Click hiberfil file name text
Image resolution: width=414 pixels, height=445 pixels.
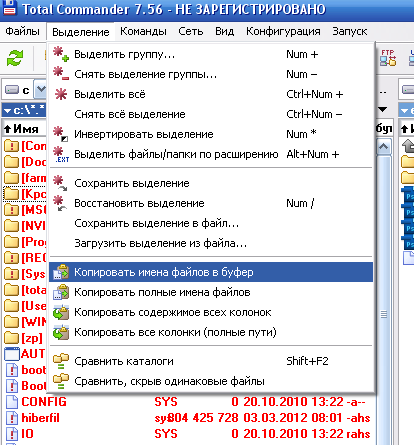(x=40, y=418)
